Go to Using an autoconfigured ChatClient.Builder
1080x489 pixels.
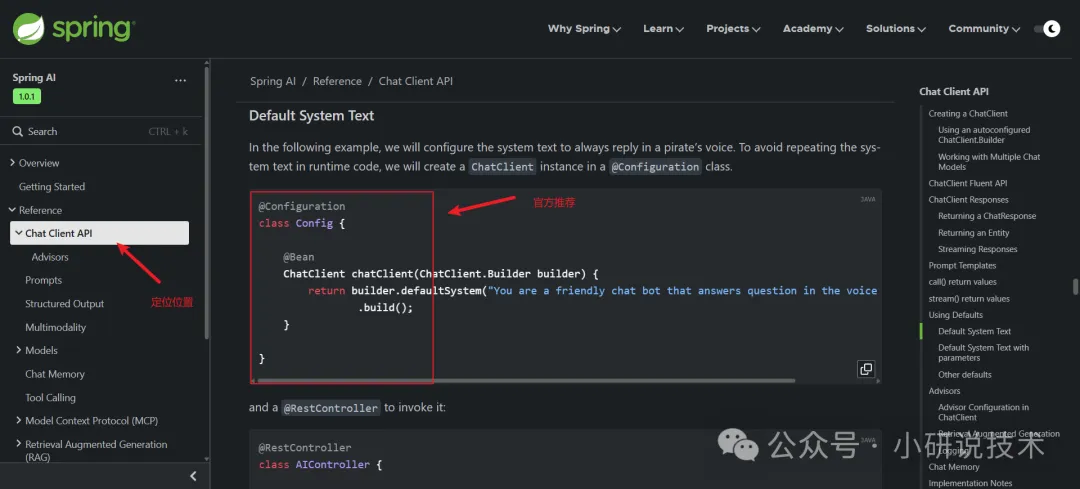pyautogui.click(x=984, y=134)
